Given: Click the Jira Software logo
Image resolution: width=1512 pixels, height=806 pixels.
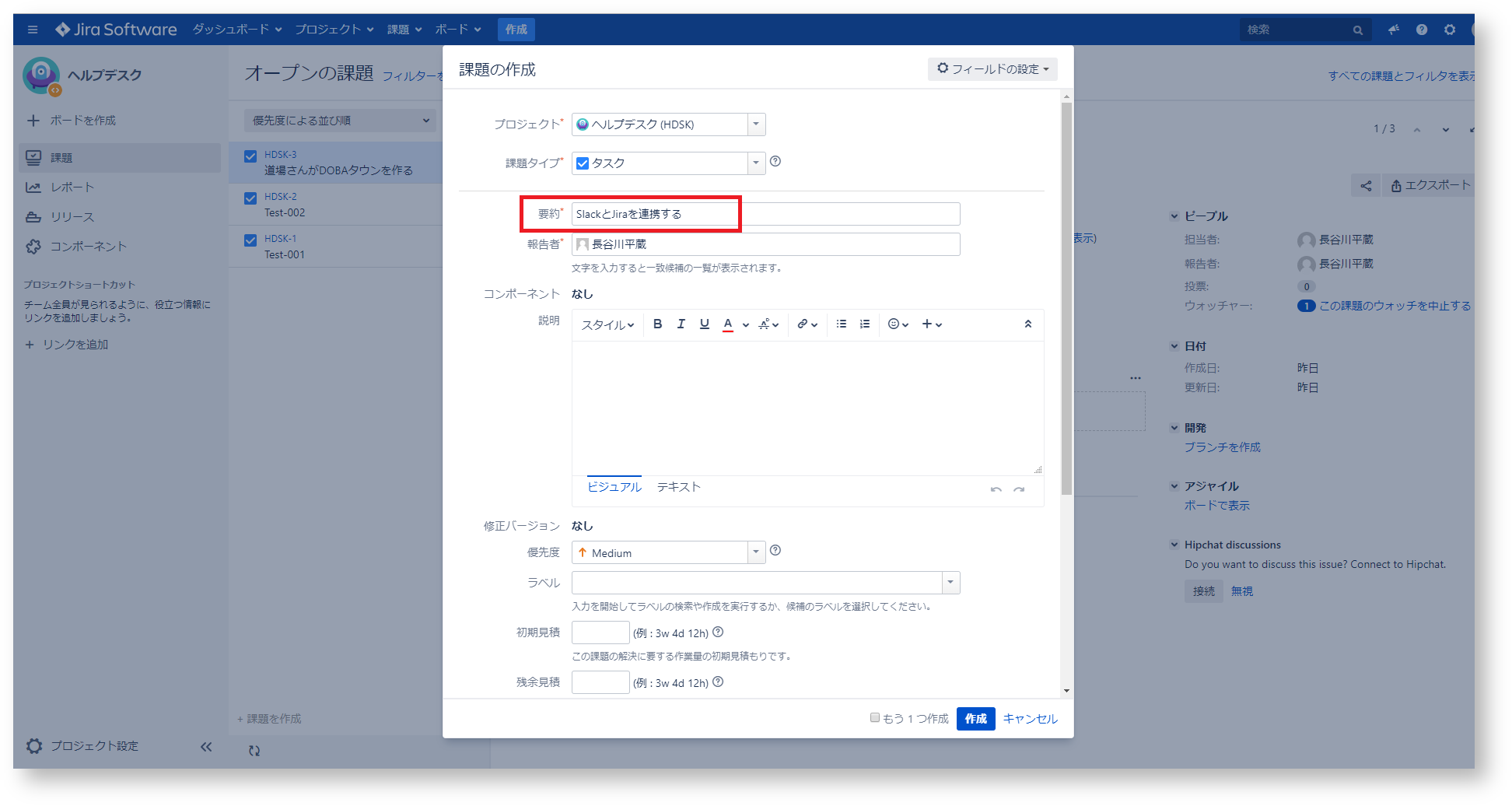Looking at the screenshot, I should (x=116, y=30).
